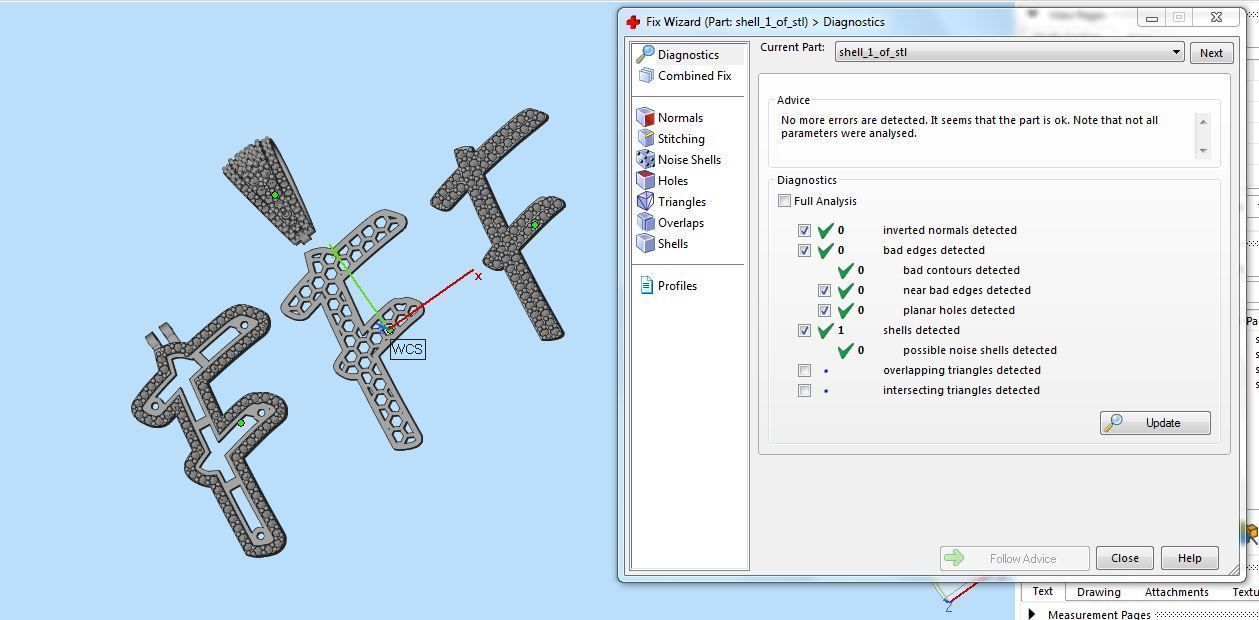1259x620 pixels.
Task: Click Advice box scroll down arrow
Action: point(1203,150)
